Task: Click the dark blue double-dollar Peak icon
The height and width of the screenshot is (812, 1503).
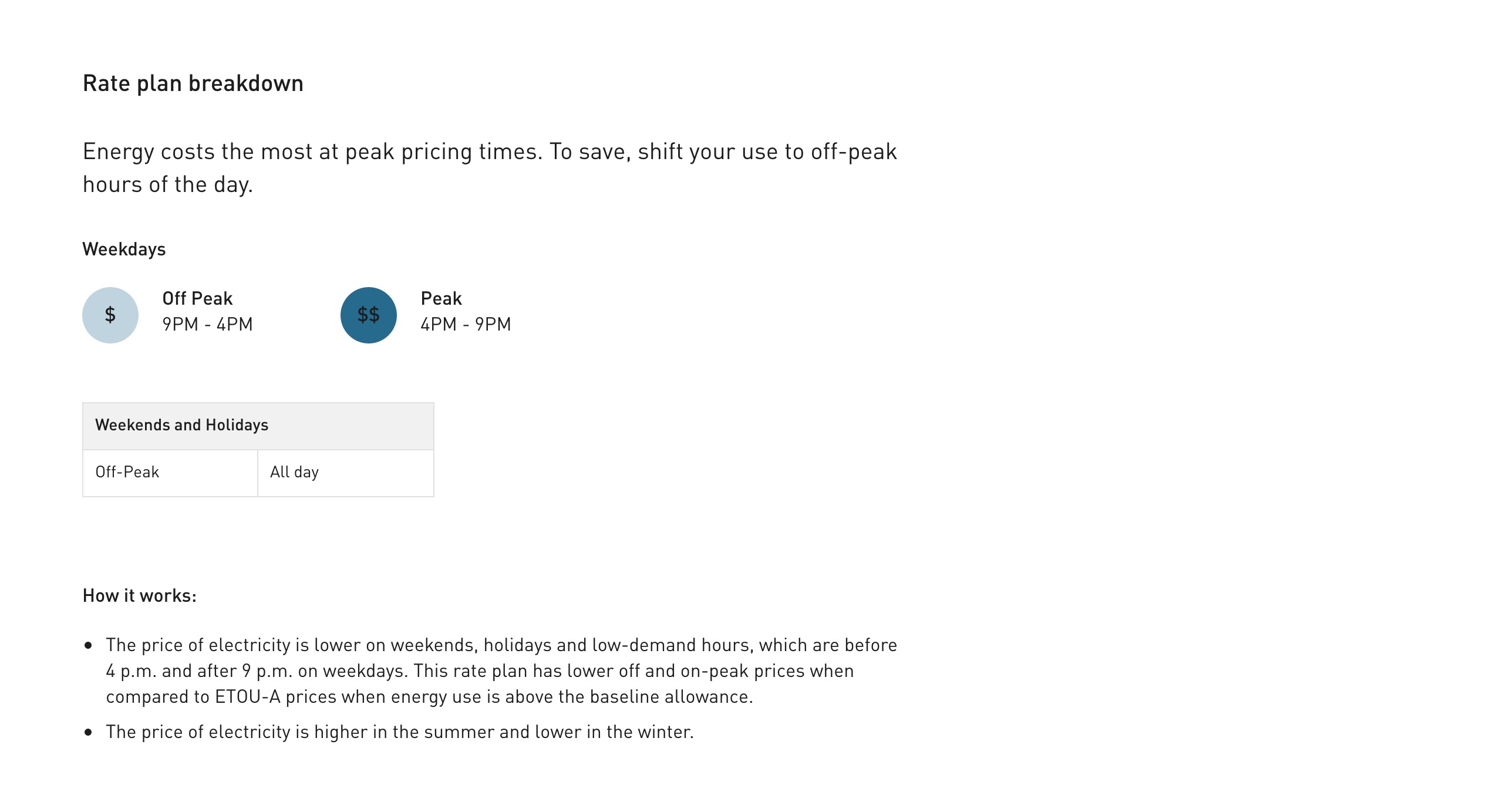Action: pos(369,315)
